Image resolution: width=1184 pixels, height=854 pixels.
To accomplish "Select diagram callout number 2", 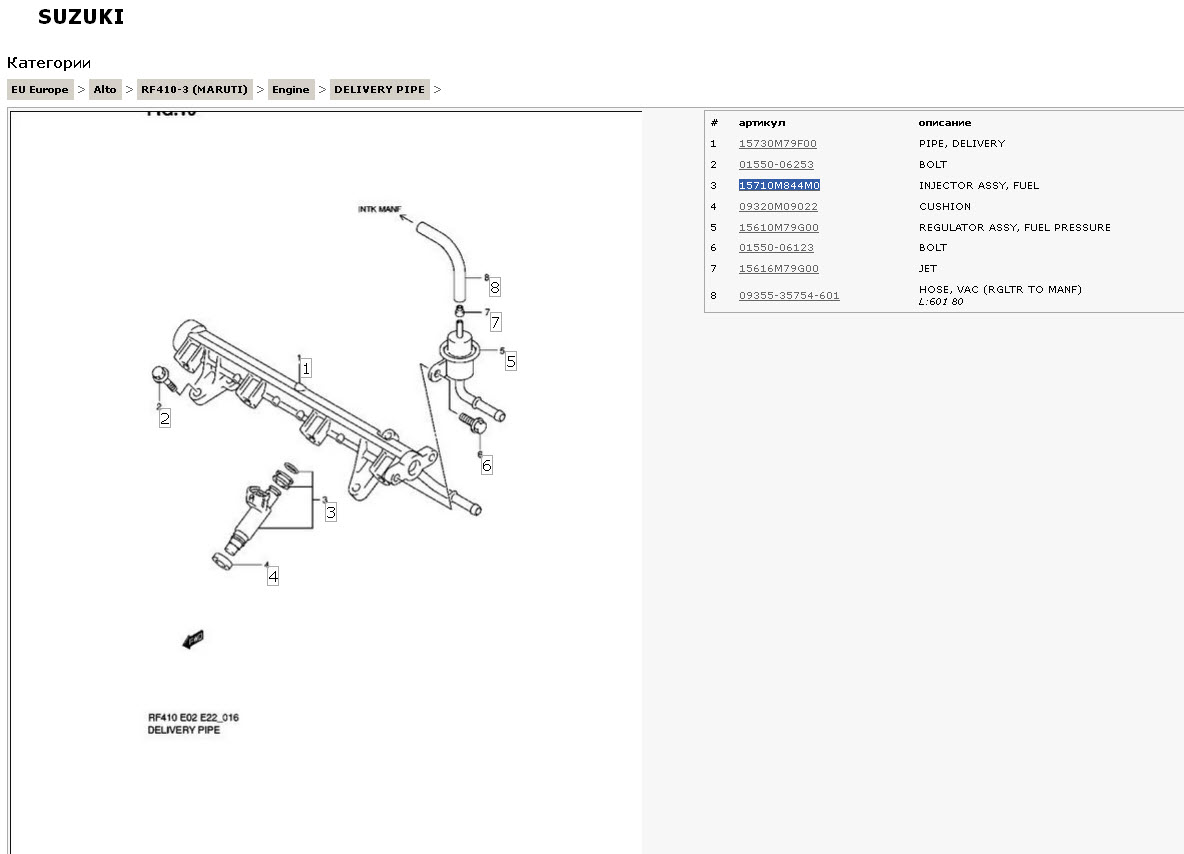I will point(165,418).
